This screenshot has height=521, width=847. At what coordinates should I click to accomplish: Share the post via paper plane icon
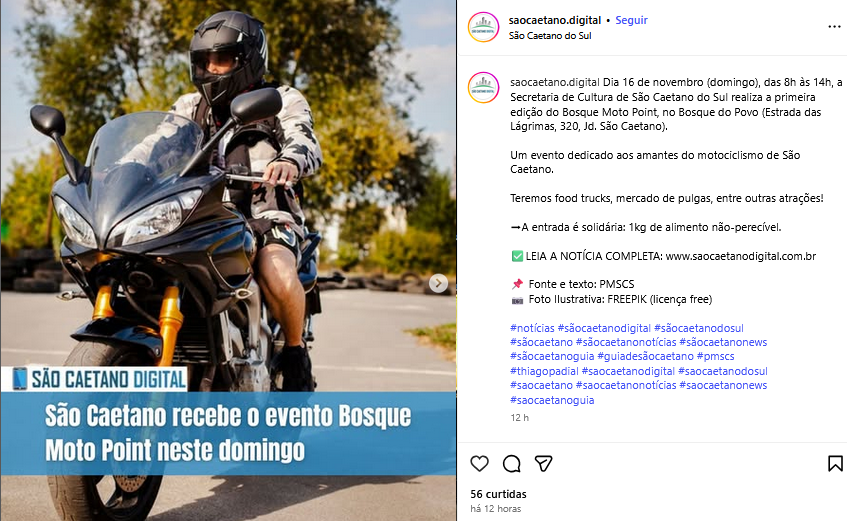tap(543, 464)
